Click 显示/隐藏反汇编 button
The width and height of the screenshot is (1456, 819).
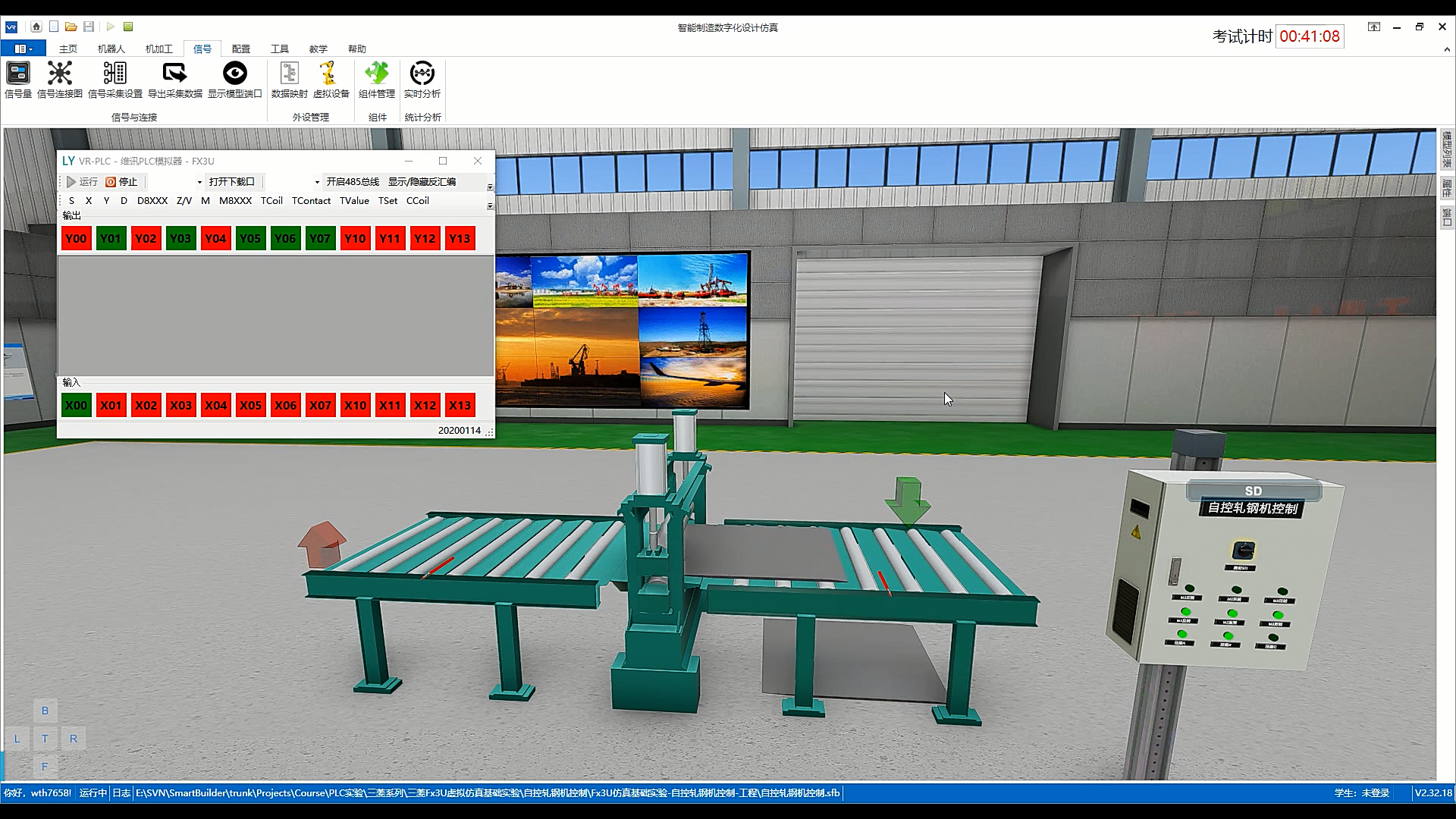click(x=422, y=182)
